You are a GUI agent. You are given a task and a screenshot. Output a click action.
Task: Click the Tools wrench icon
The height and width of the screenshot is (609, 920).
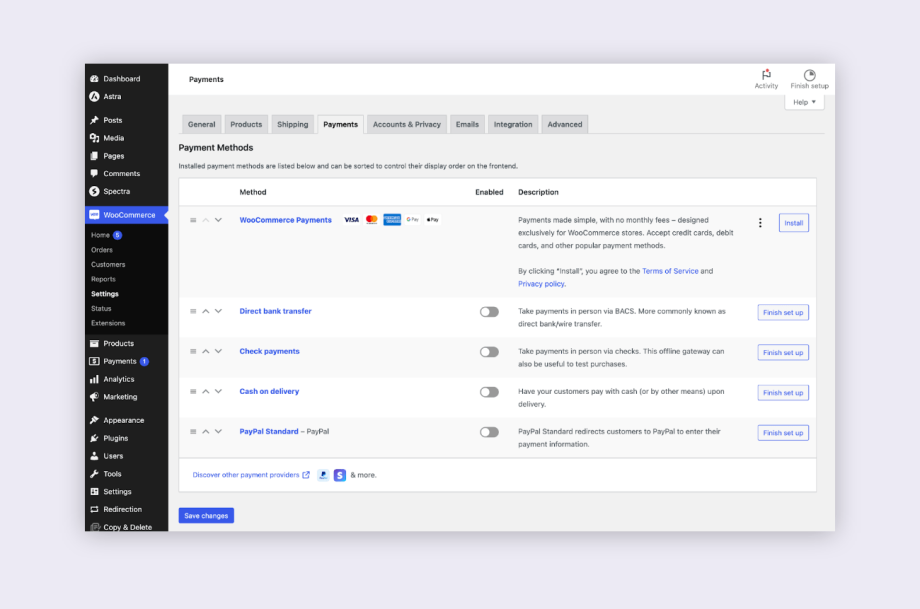pyautogui.click(x=94, y=473)
